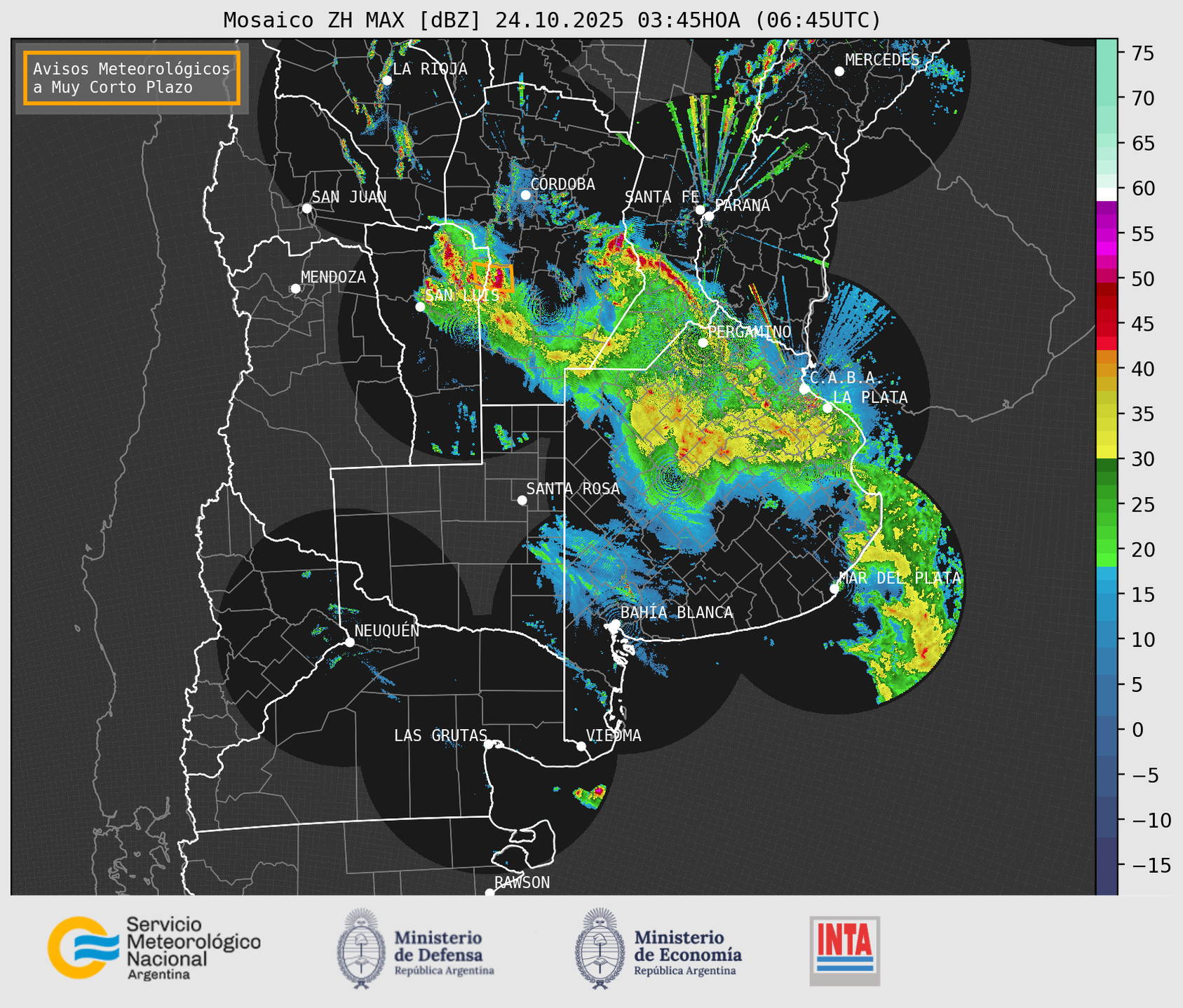Image resolution: width=1183 pixels, height=1008 pixels.
Task: Click the LA PLATA city label
Action: (x=870, y=397)
